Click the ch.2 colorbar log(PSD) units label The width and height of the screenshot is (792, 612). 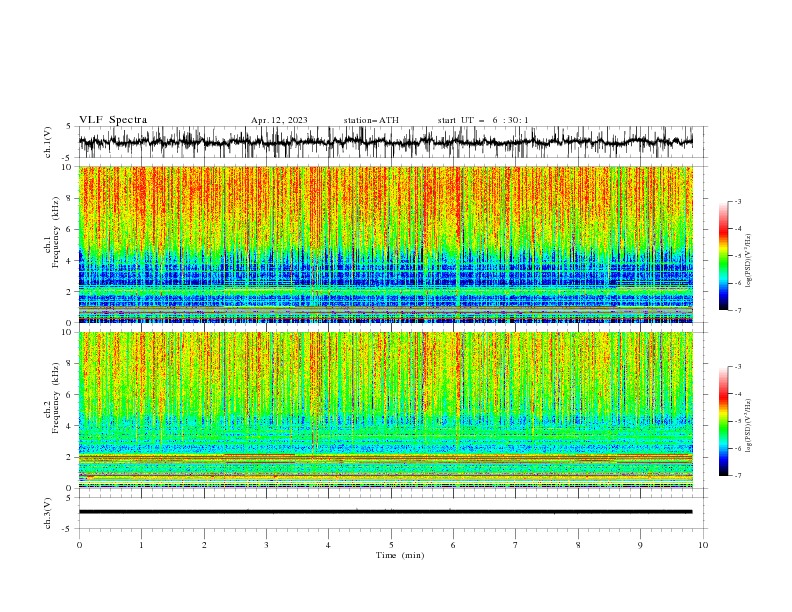748,426
